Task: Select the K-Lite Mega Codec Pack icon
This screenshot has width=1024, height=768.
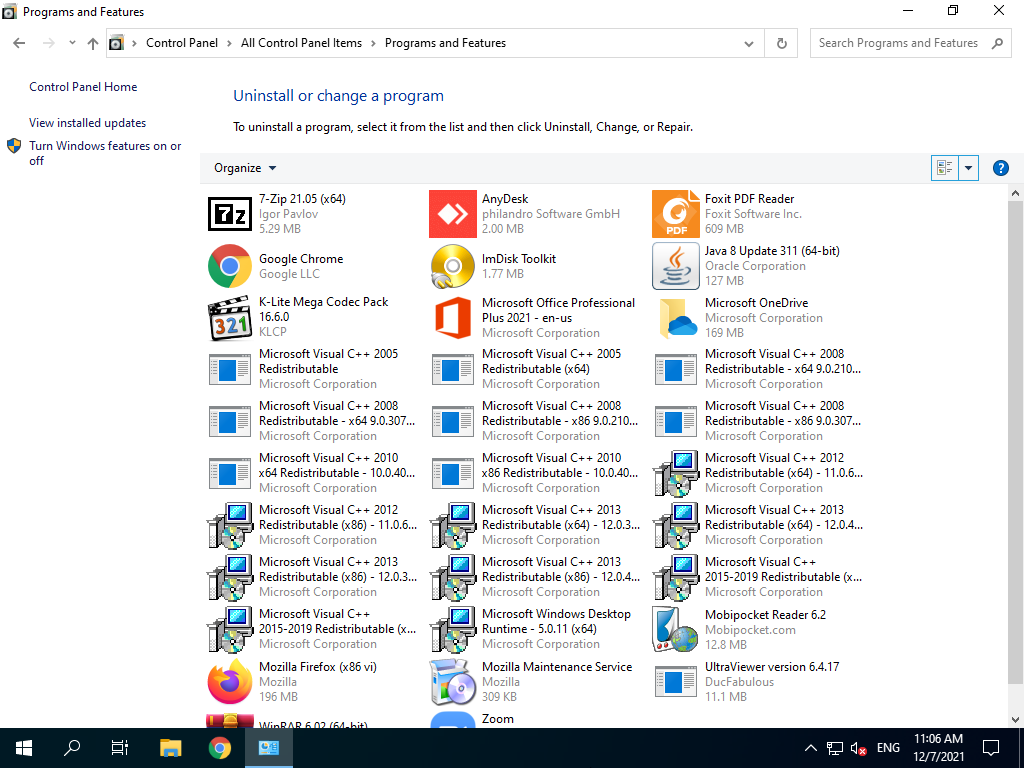Action: (x=230, y=318)
